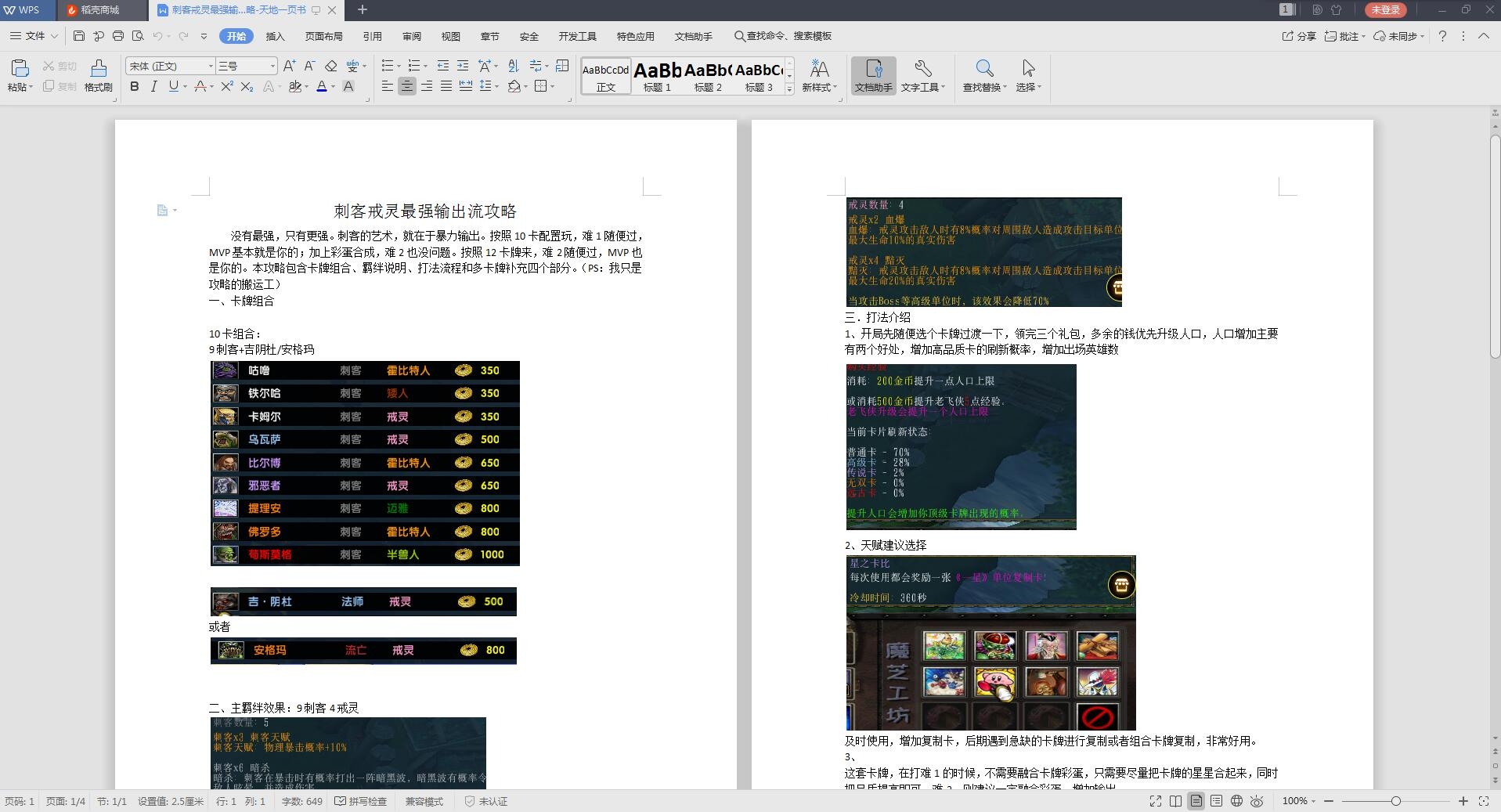Viewport: 1501px width, 812px height.
Task: Toggle Document Assistant (文档助手) panel
Action: click(x=873, y=76)
